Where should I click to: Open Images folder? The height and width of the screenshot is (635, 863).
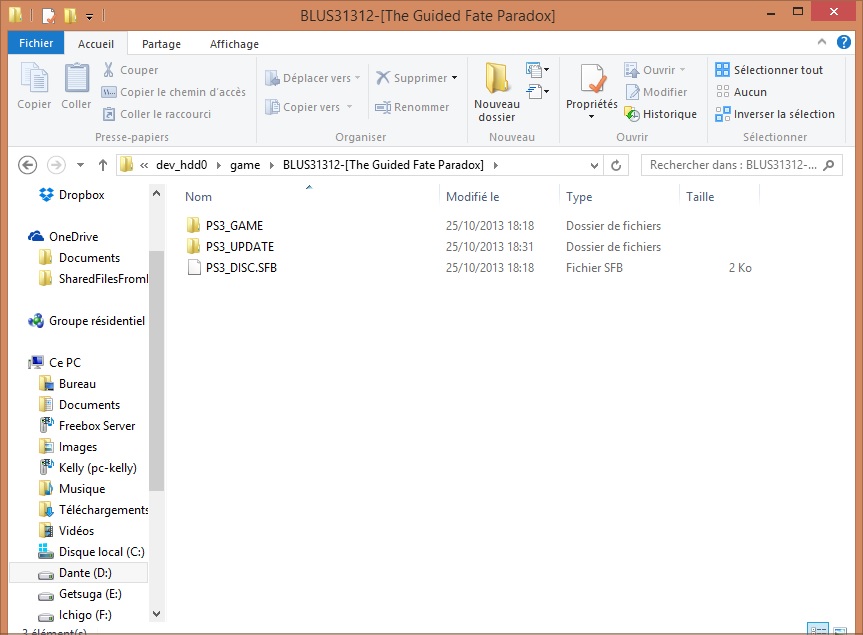pos(68,447)
